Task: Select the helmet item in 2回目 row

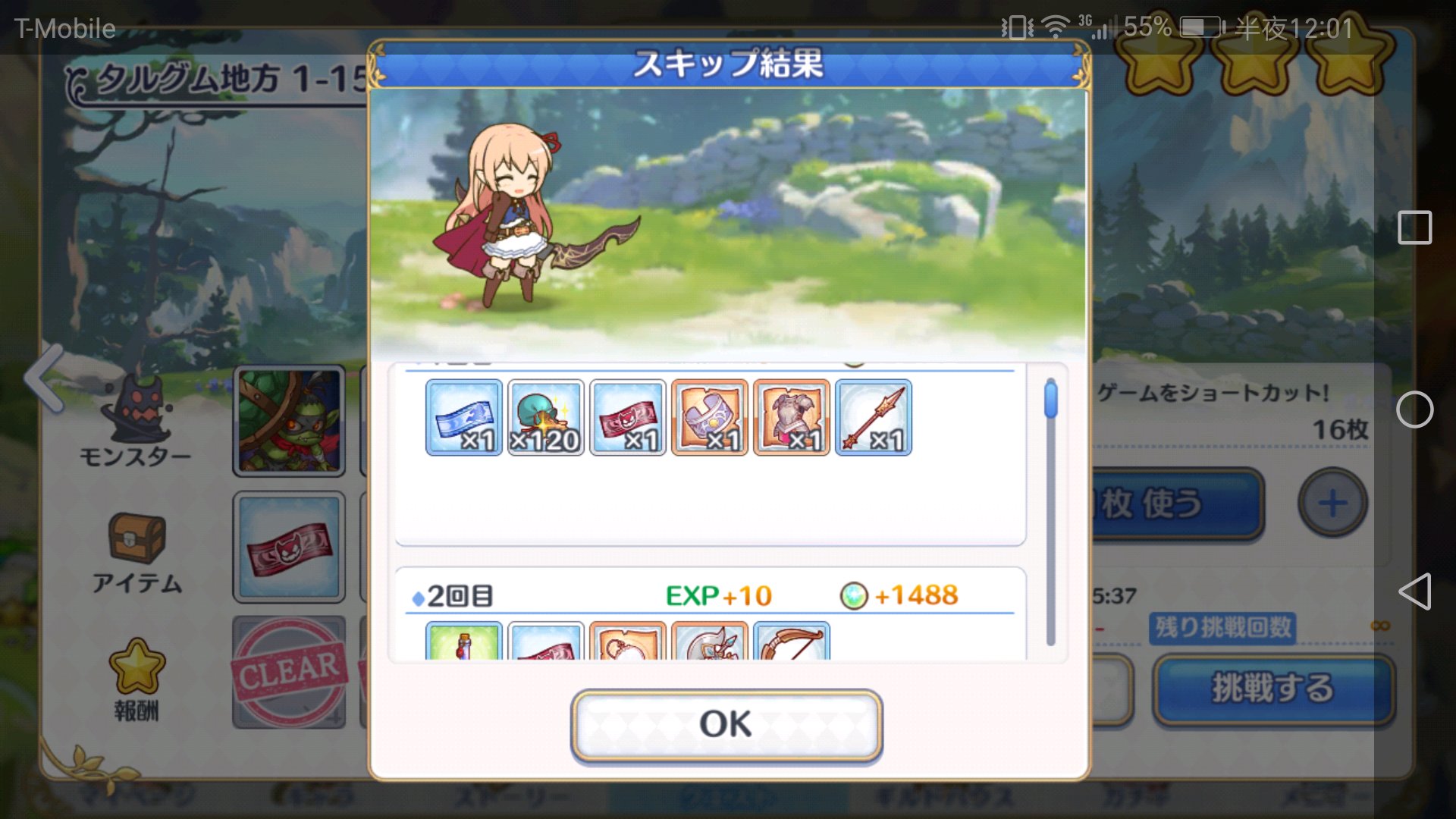Action: coord(709,641)
